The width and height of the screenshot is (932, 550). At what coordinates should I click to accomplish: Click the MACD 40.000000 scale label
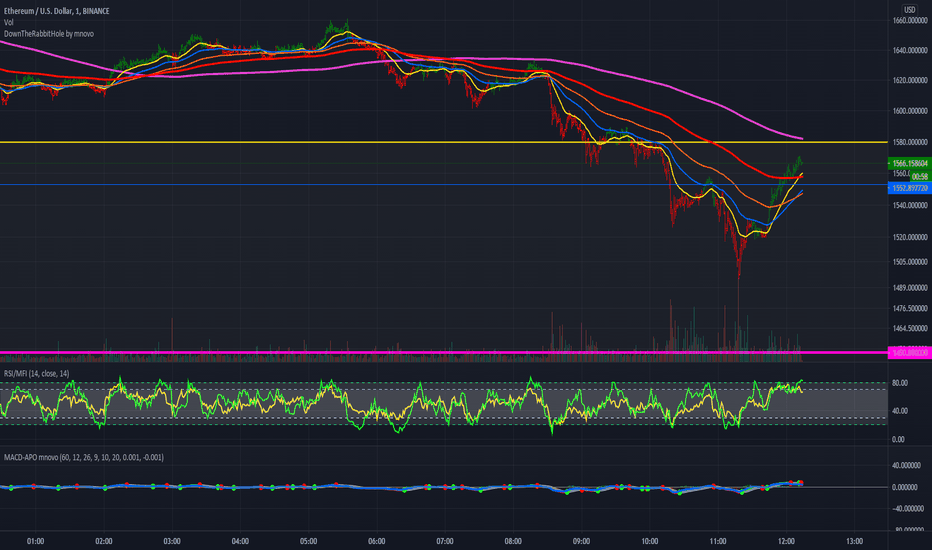[908, 466]
